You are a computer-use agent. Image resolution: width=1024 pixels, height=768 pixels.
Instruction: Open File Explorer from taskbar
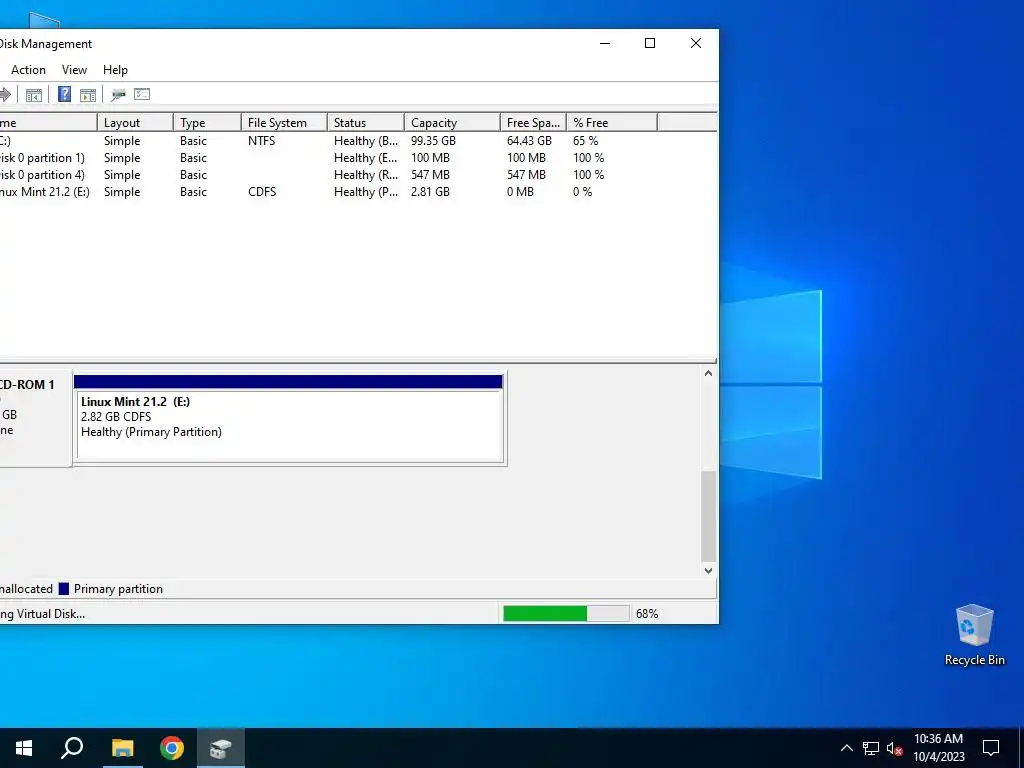[122, 748]
